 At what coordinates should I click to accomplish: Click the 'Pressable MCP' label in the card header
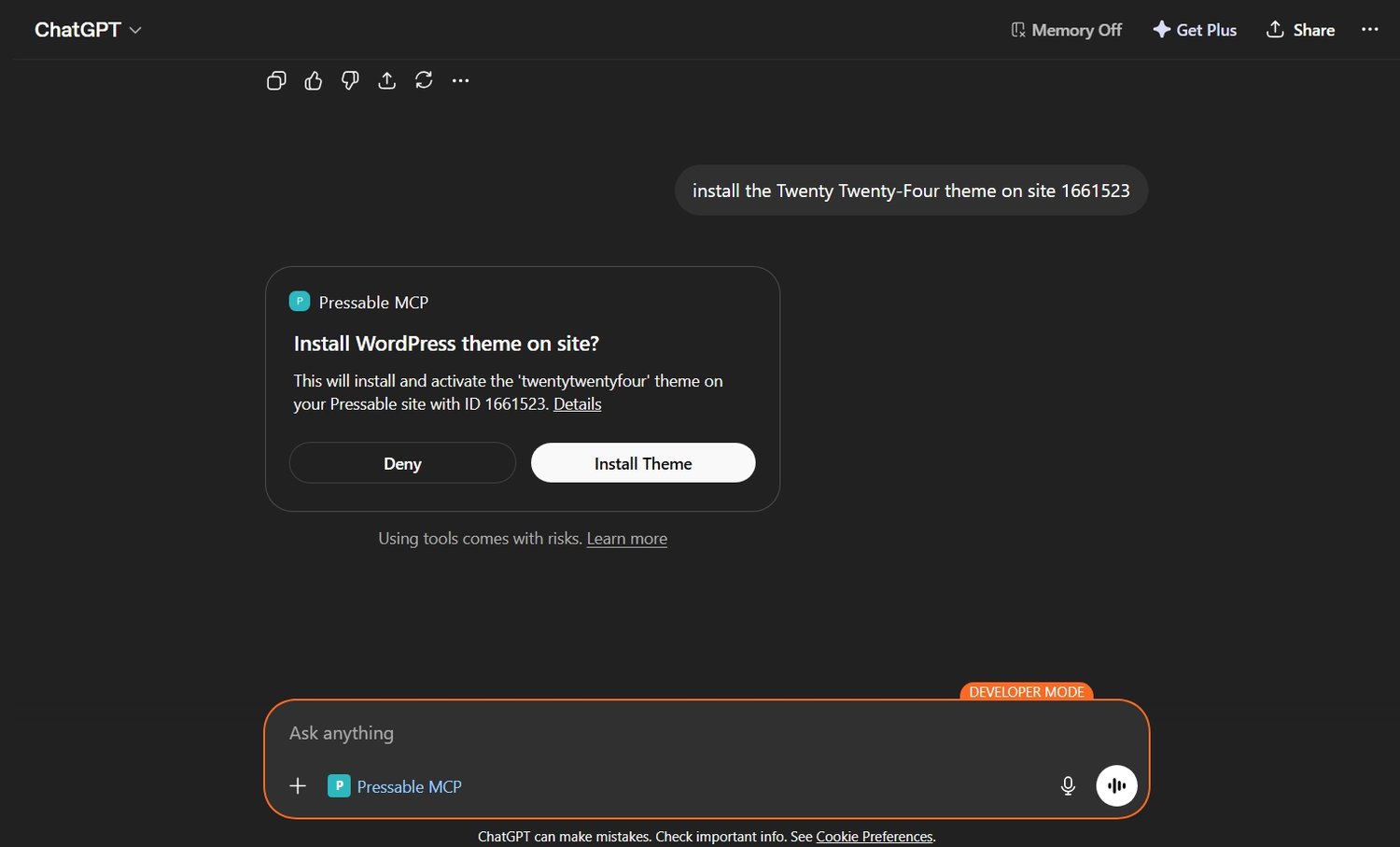point(373,303)
